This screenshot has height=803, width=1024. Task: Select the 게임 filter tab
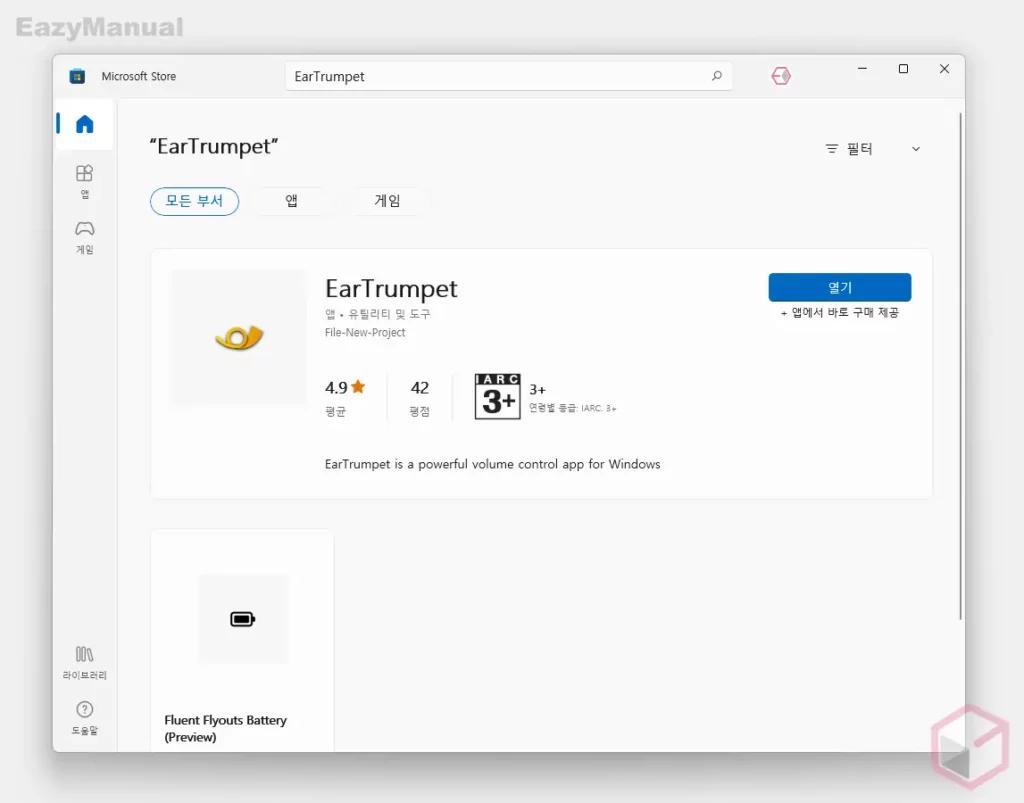(x=387, y=201)
